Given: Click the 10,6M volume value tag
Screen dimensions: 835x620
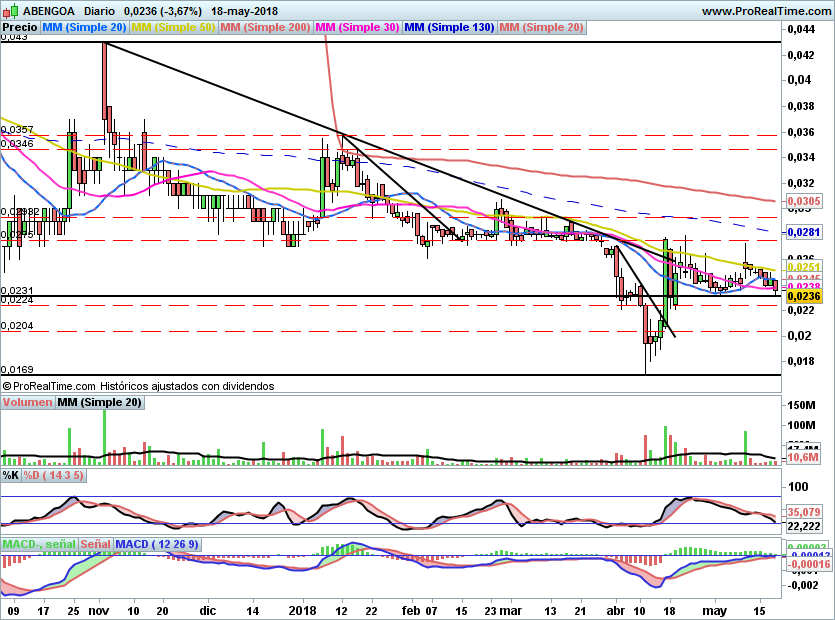Looking at the screenshot, I should coord(805,457).
